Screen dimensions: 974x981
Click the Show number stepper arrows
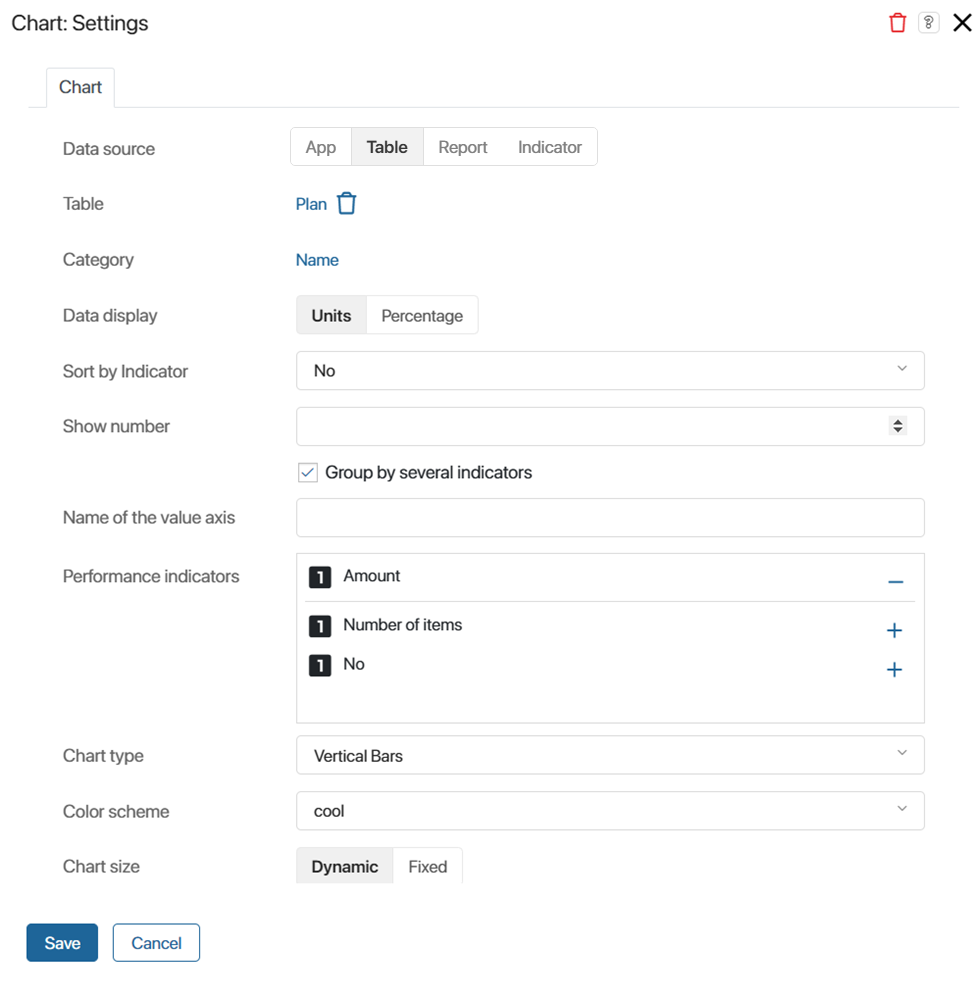point(898,426)
